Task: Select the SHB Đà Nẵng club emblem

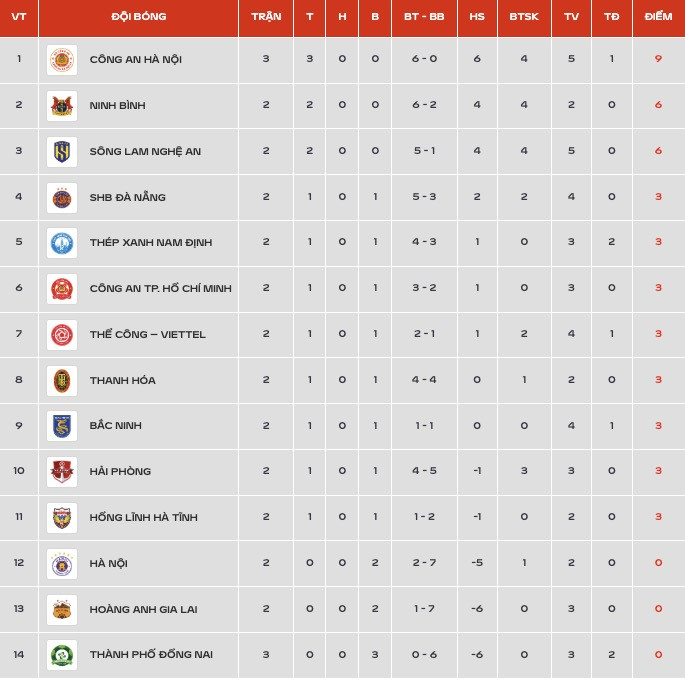Action: pyautogui.click(x=62, y=198)
